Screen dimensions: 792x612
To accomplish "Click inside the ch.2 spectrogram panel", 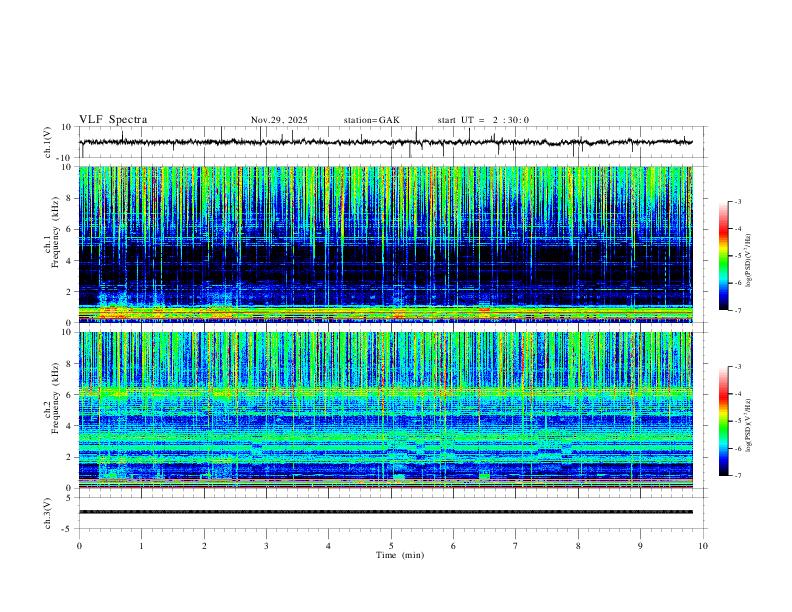I will coord(385,410).
